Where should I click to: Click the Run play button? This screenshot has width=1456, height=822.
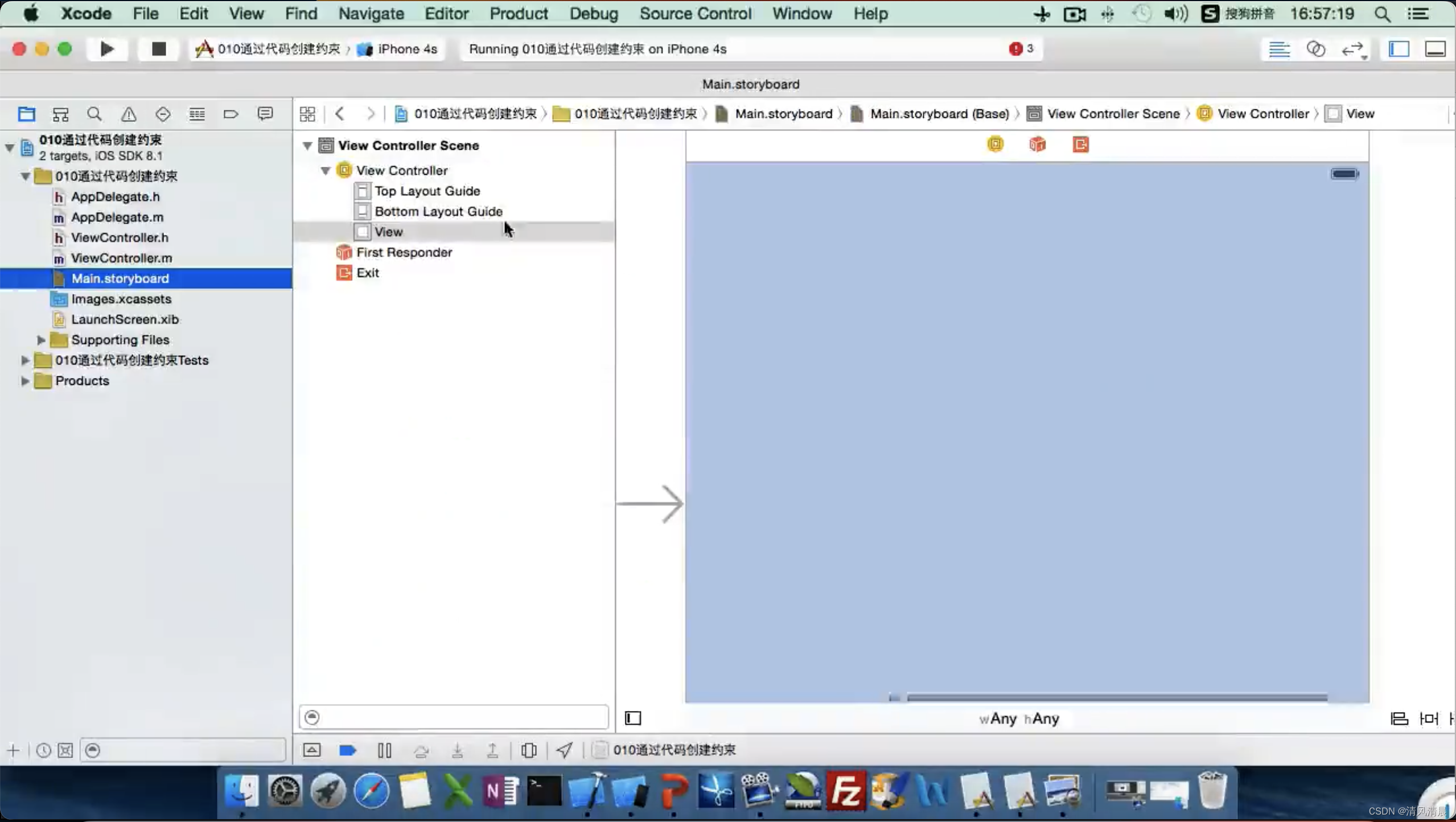(107, 49)
